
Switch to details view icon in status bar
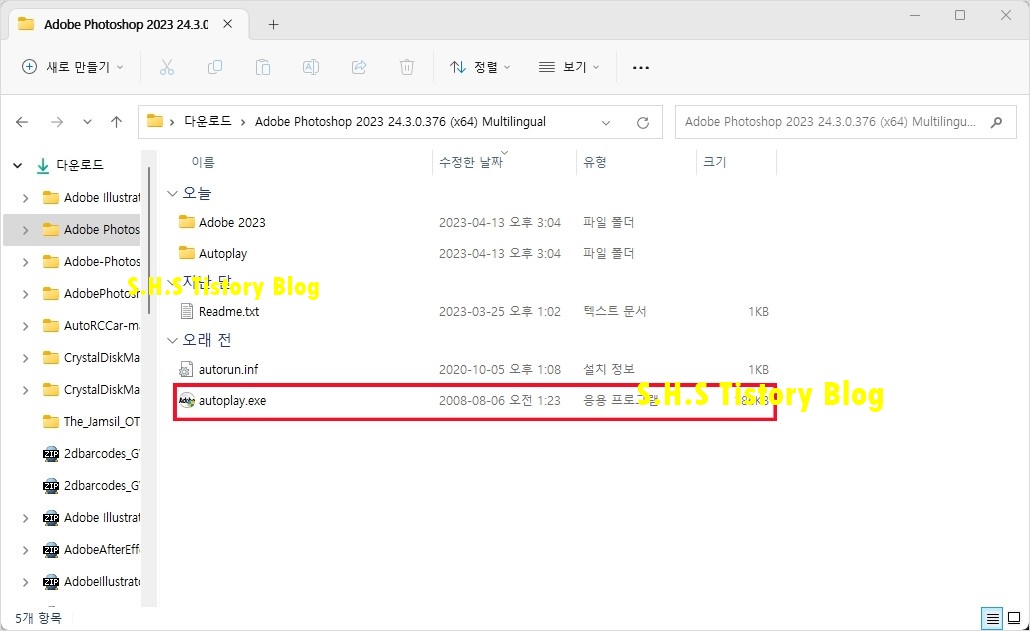click(993, 618)
